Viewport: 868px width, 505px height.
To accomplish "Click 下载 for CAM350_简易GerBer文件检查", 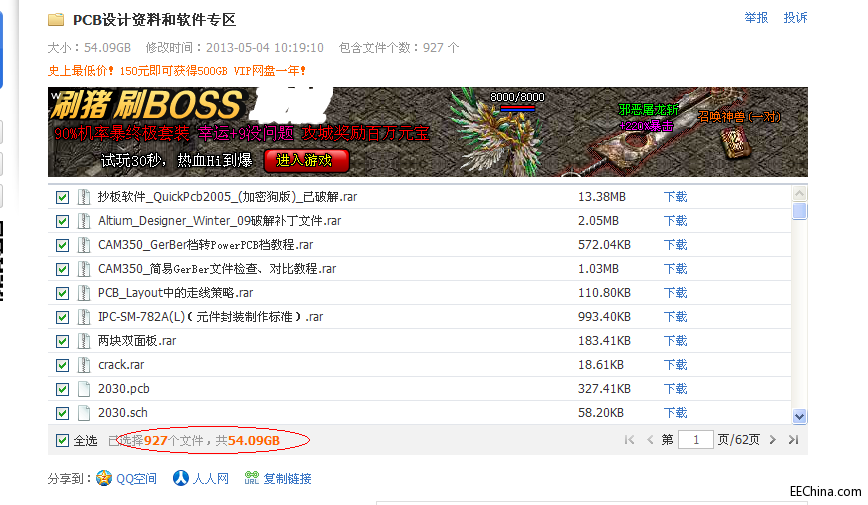I will [675, 269].
